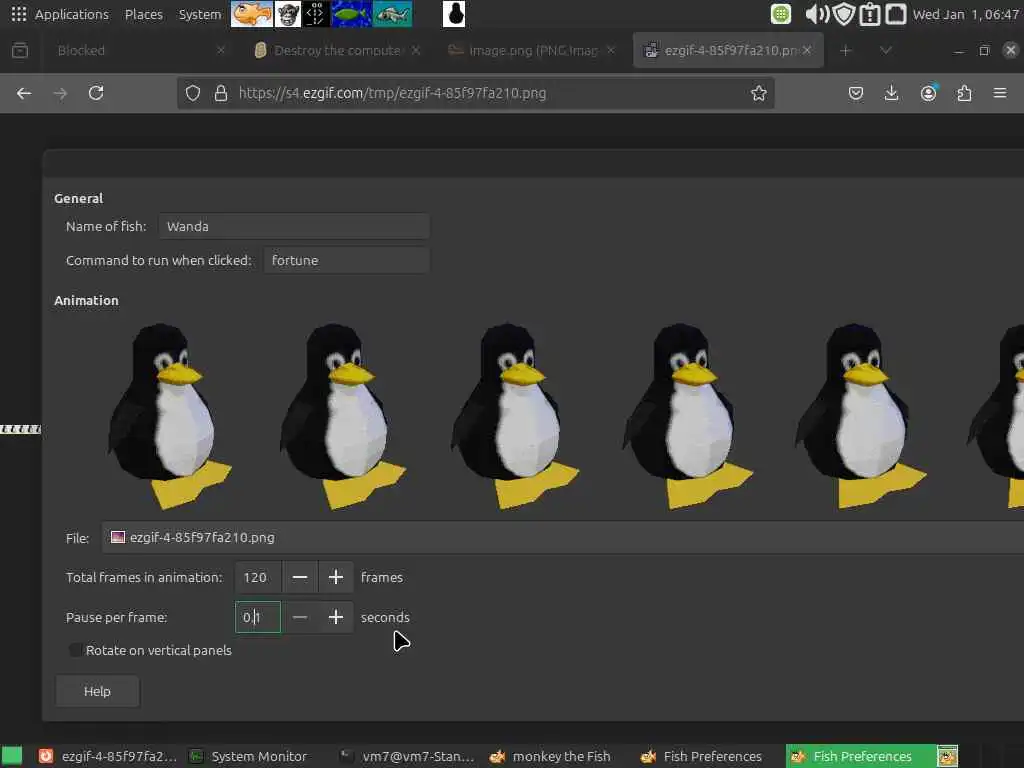Screen dimensions: 1024x768
Task: Reload the ezgif page
Action: coord(96,93)
